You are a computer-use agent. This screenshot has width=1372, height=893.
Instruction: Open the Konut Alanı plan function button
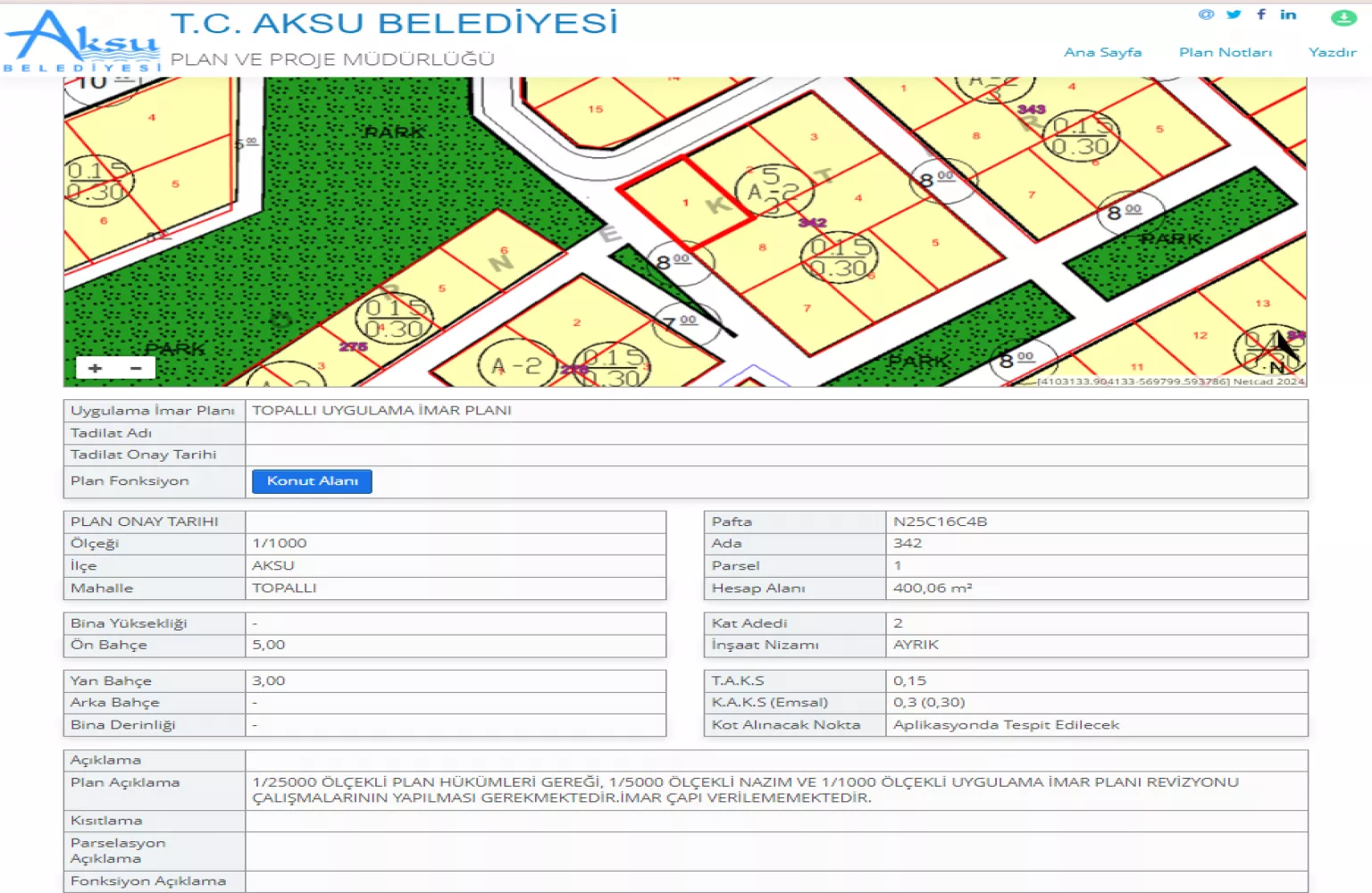(311, 481)
